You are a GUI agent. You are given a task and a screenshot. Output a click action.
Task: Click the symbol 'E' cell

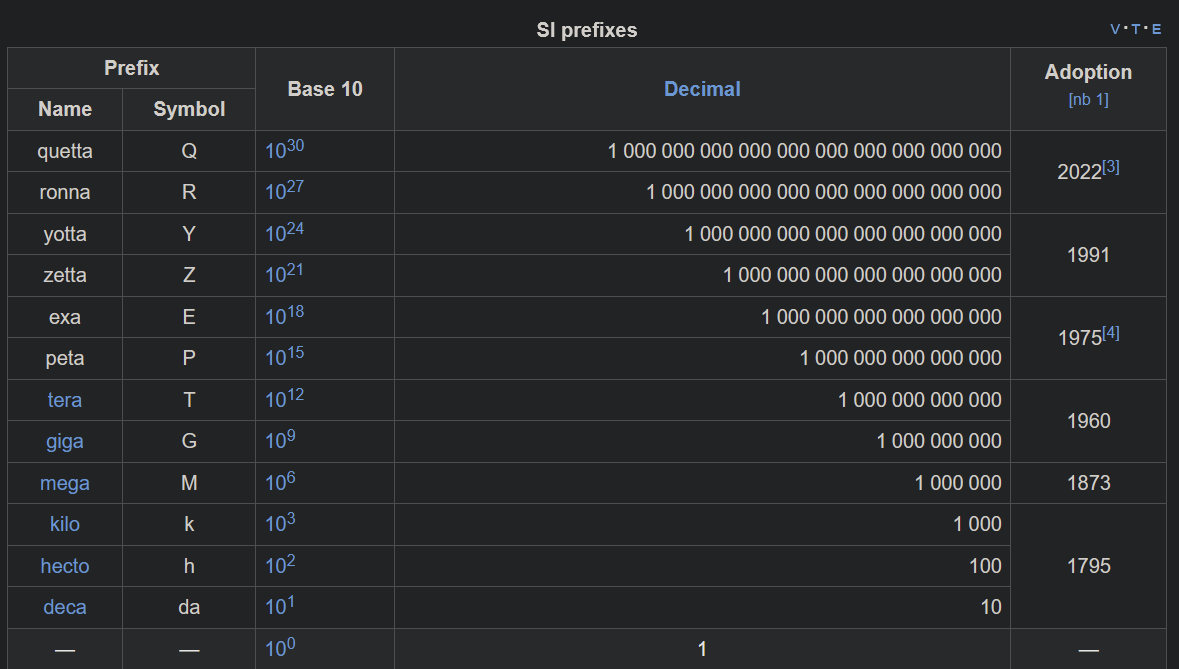point(189,317)
